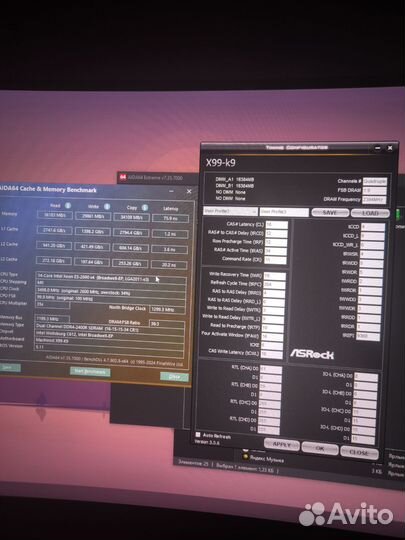
Task: Click the tREFI value field
Action: 368,336
